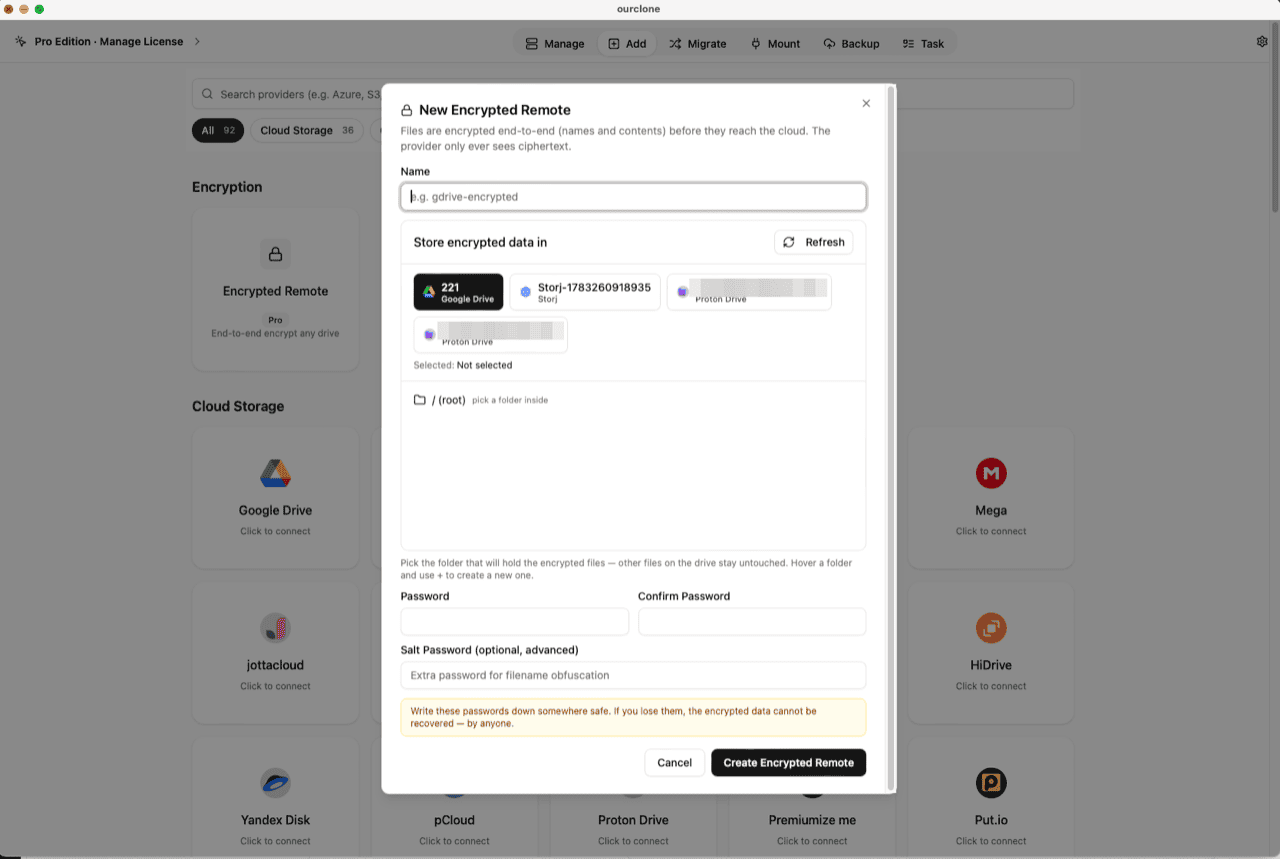Click the Yandex Disk provider icon
This screenshot has height=859, width=1280.
pos(276,783)
